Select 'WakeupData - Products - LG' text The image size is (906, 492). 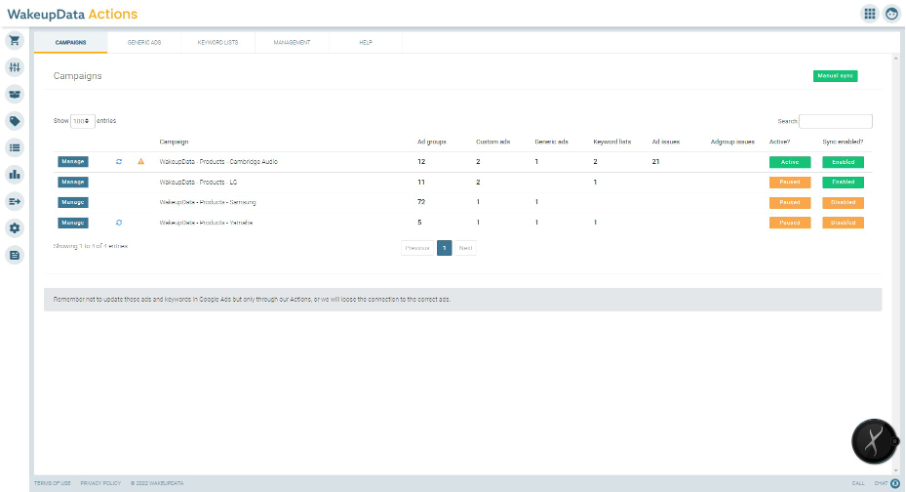pos(198,182)
